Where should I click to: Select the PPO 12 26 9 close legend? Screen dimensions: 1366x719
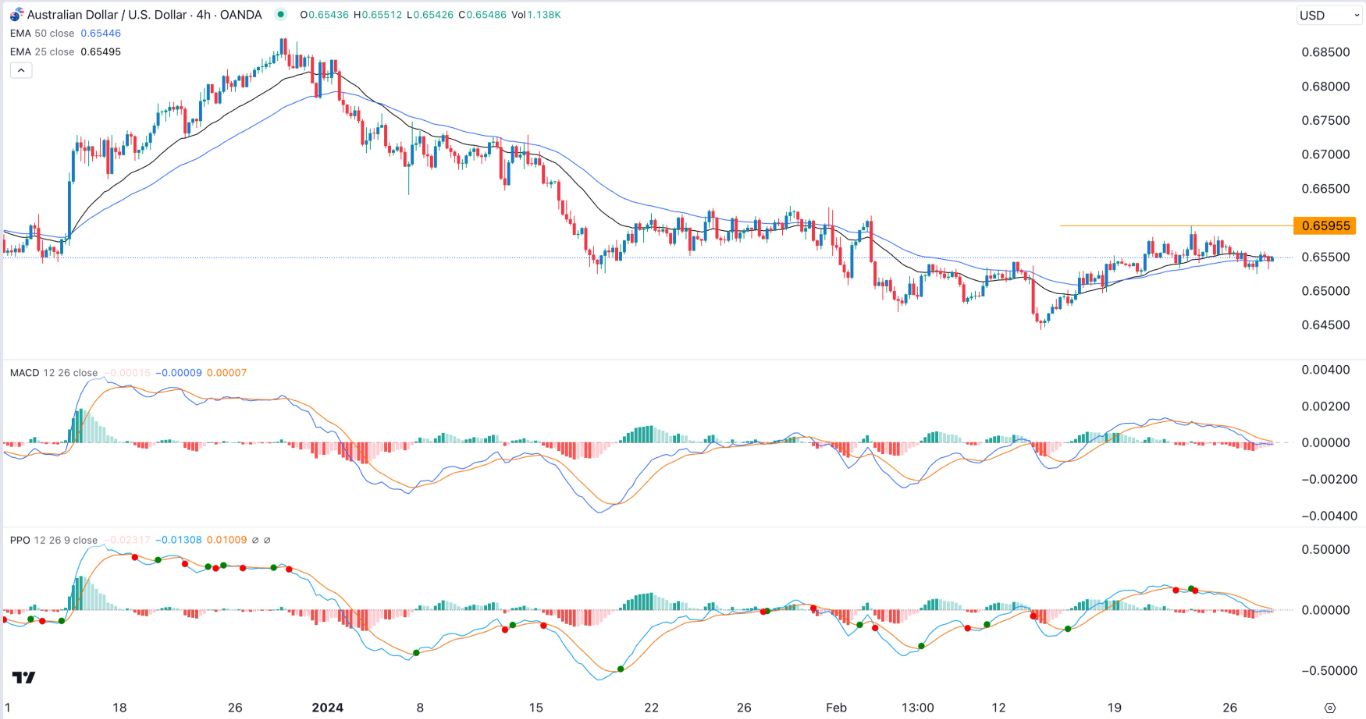point(54,540)
